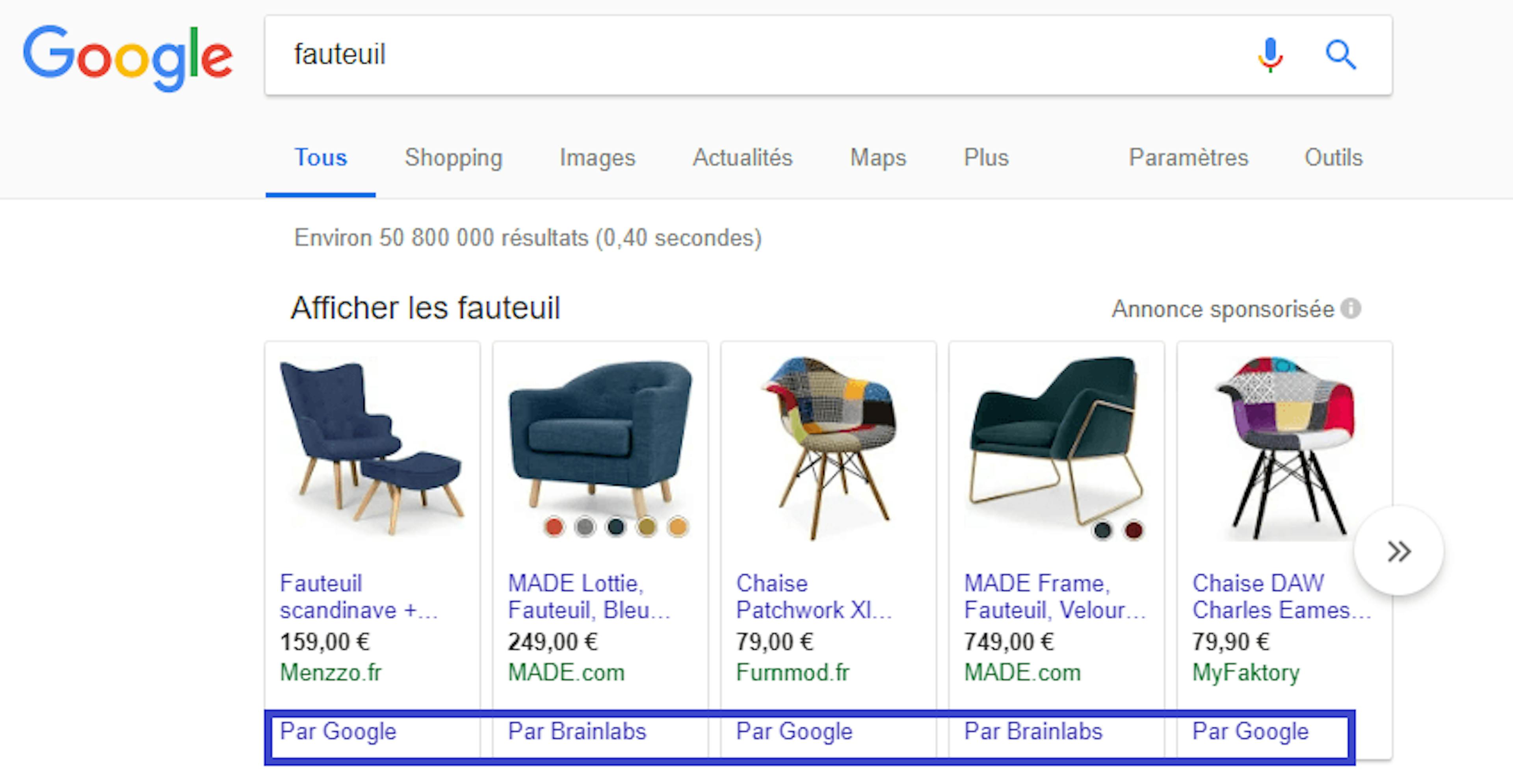Switch to the Images tab
The height and width of the screenshot is (784, 1513).
(597, 157)
